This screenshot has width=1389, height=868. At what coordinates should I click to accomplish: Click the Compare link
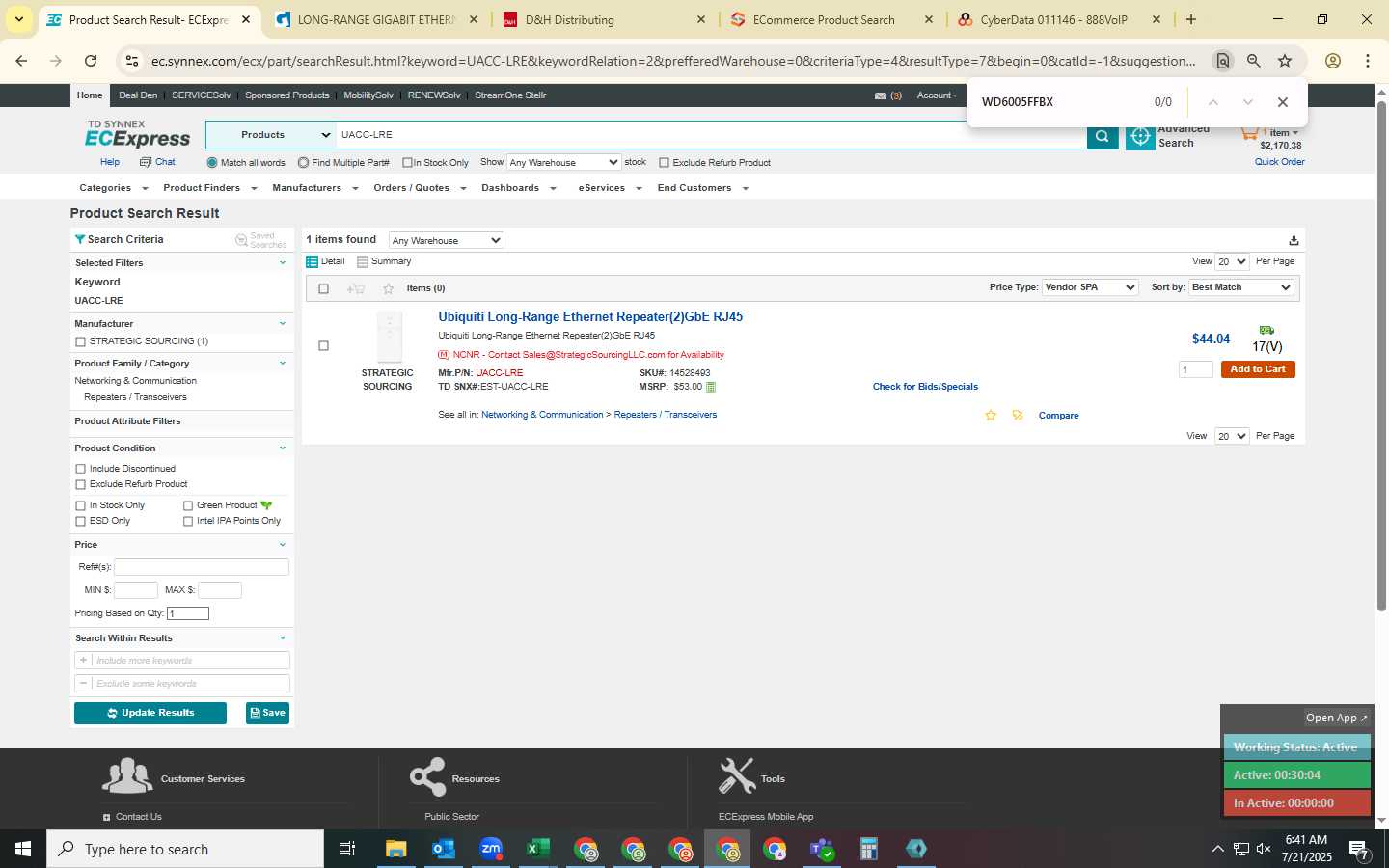click(1058, 416)
